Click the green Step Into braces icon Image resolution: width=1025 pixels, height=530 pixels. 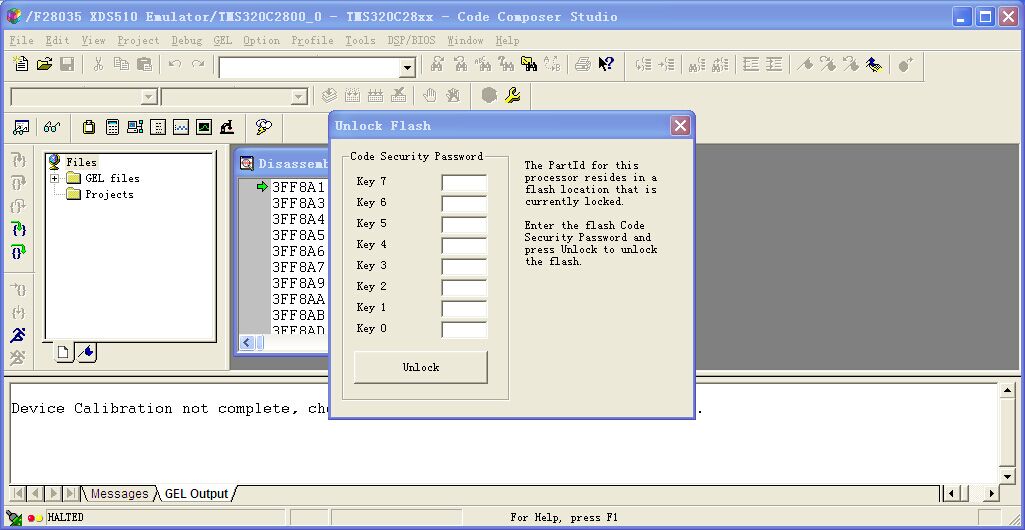[19, 229]
